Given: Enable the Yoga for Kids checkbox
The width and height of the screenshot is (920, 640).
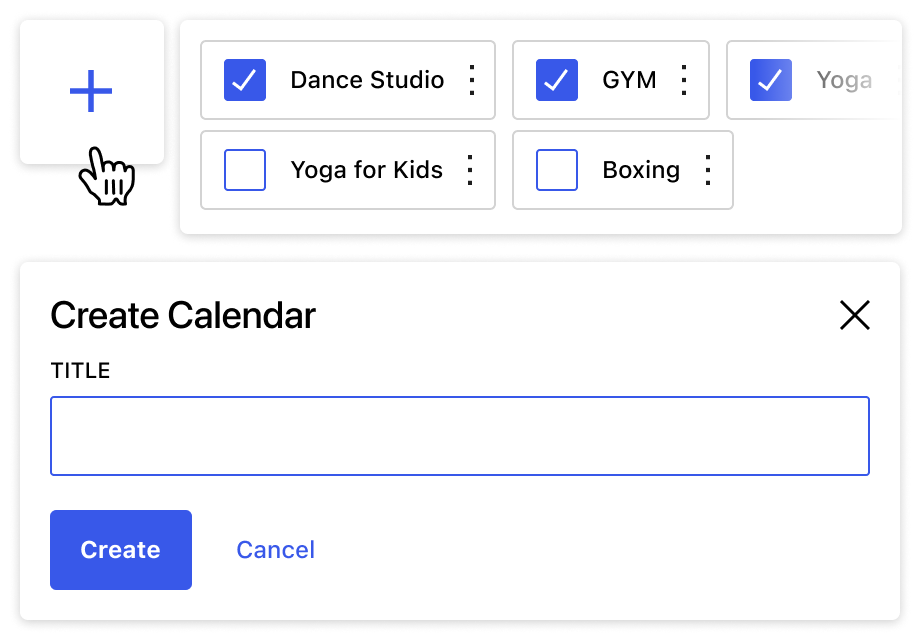Looking at the screenshot, I should (x=245, y=170).
